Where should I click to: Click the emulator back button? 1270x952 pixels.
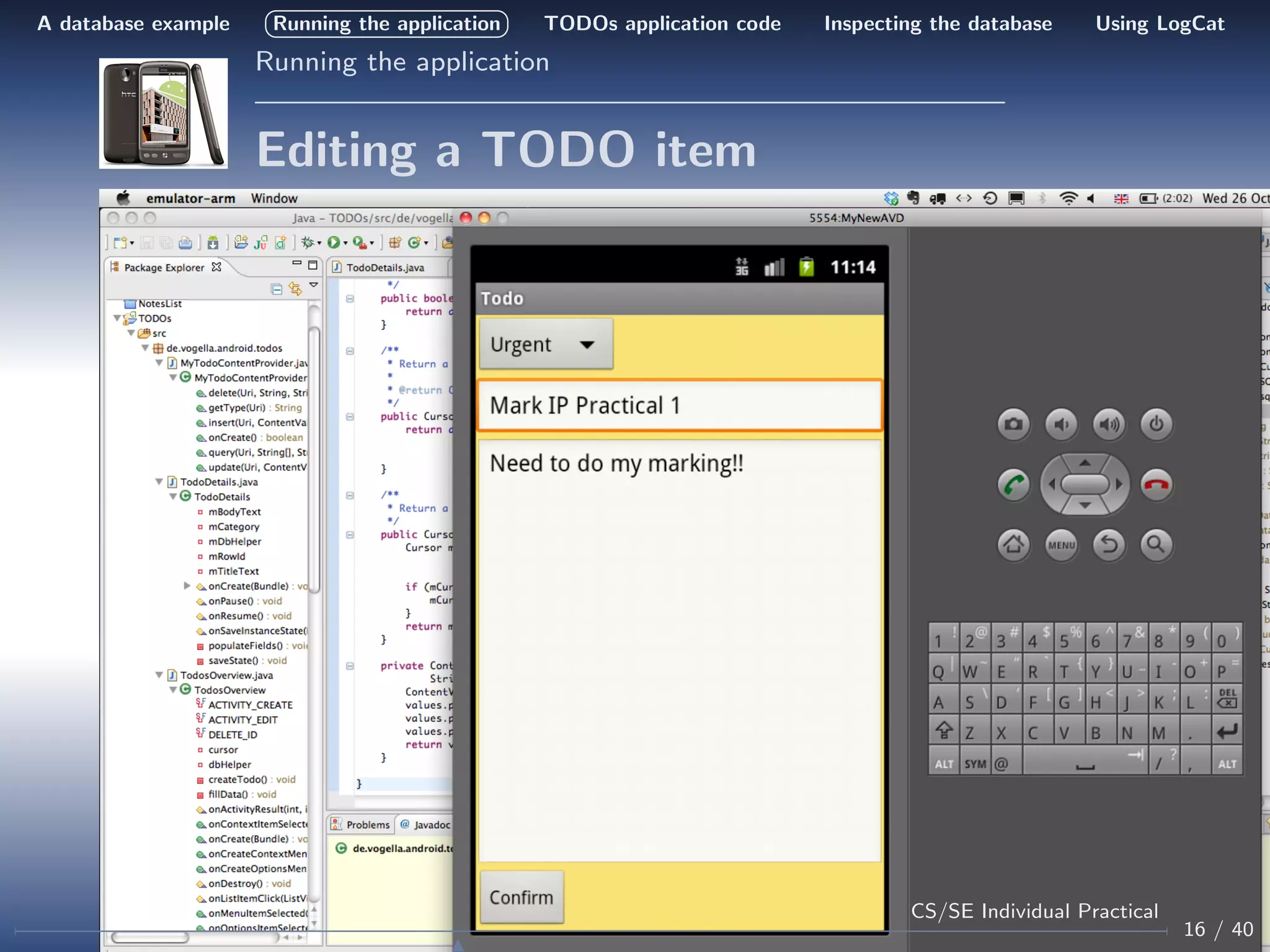pos(1109,545)
